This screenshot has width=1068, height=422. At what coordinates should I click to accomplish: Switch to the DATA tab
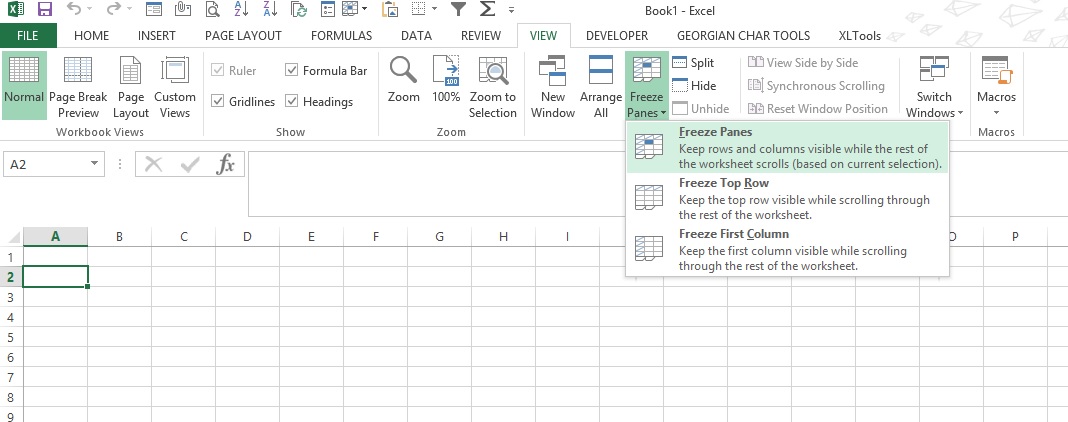tap(416, 35)
